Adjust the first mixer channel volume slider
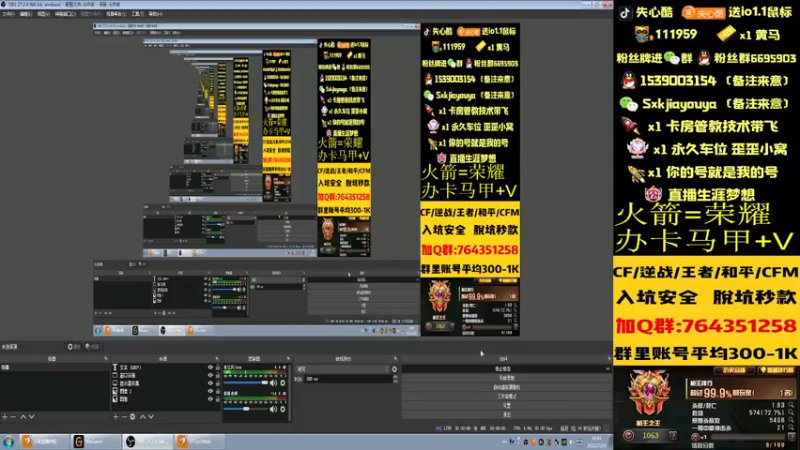This screenshot has height=450, width=800. (245, 383)
